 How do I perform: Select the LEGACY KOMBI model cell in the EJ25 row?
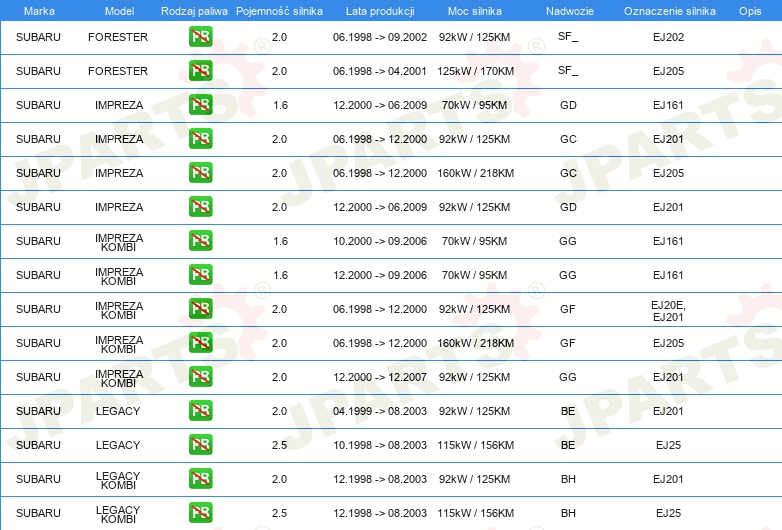(118, 514)
